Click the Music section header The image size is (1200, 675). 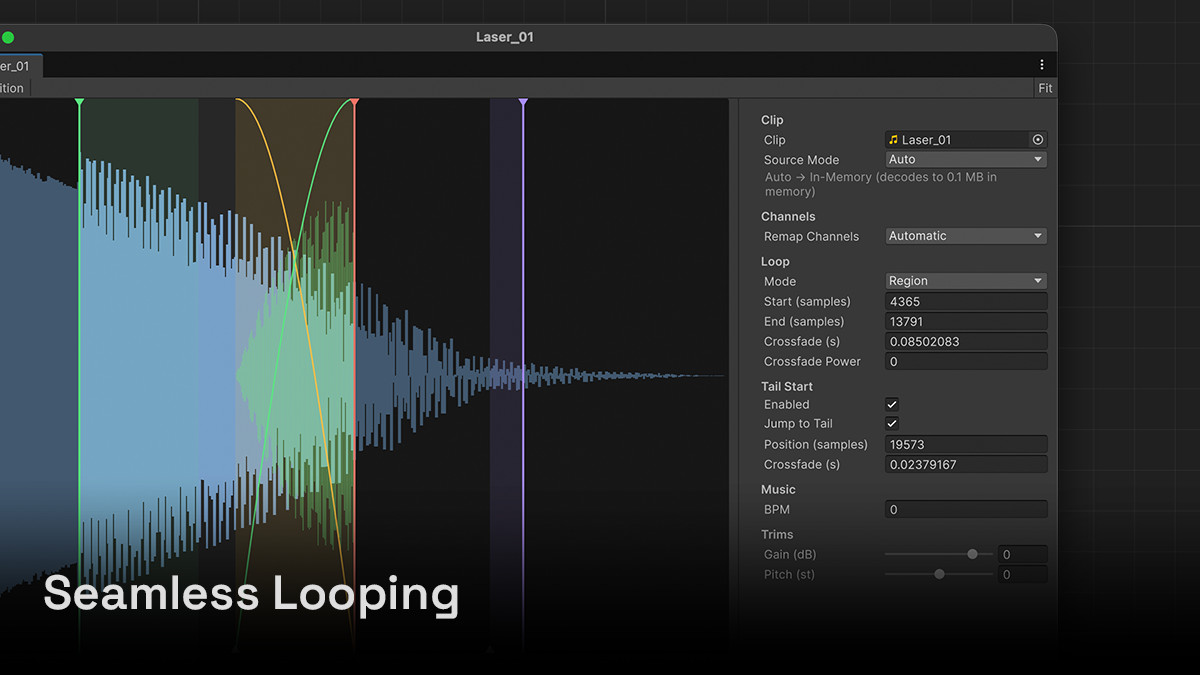coord(778,489)
